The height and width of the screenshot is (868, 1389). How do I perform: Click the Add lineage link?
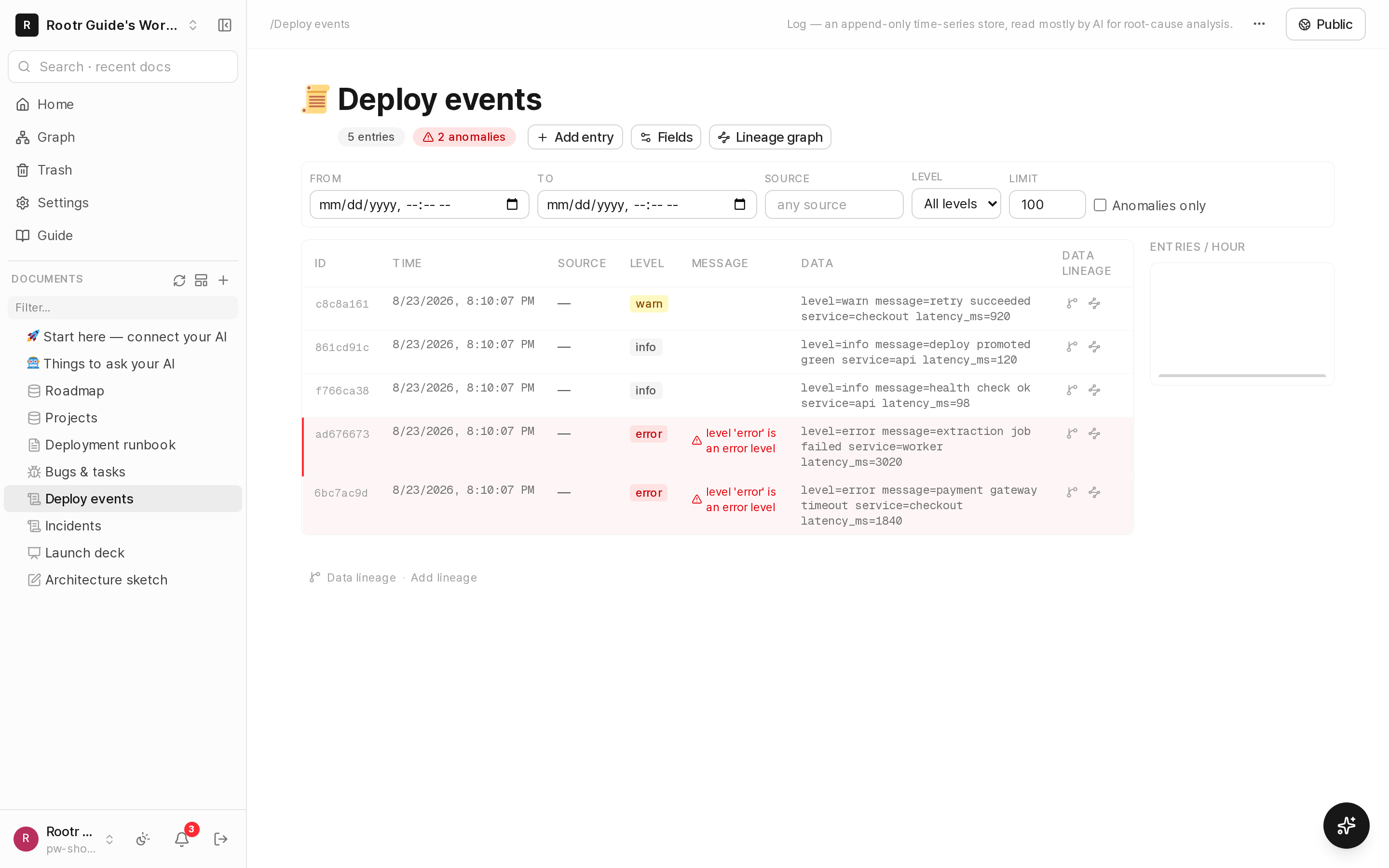[x=444, y=578]
